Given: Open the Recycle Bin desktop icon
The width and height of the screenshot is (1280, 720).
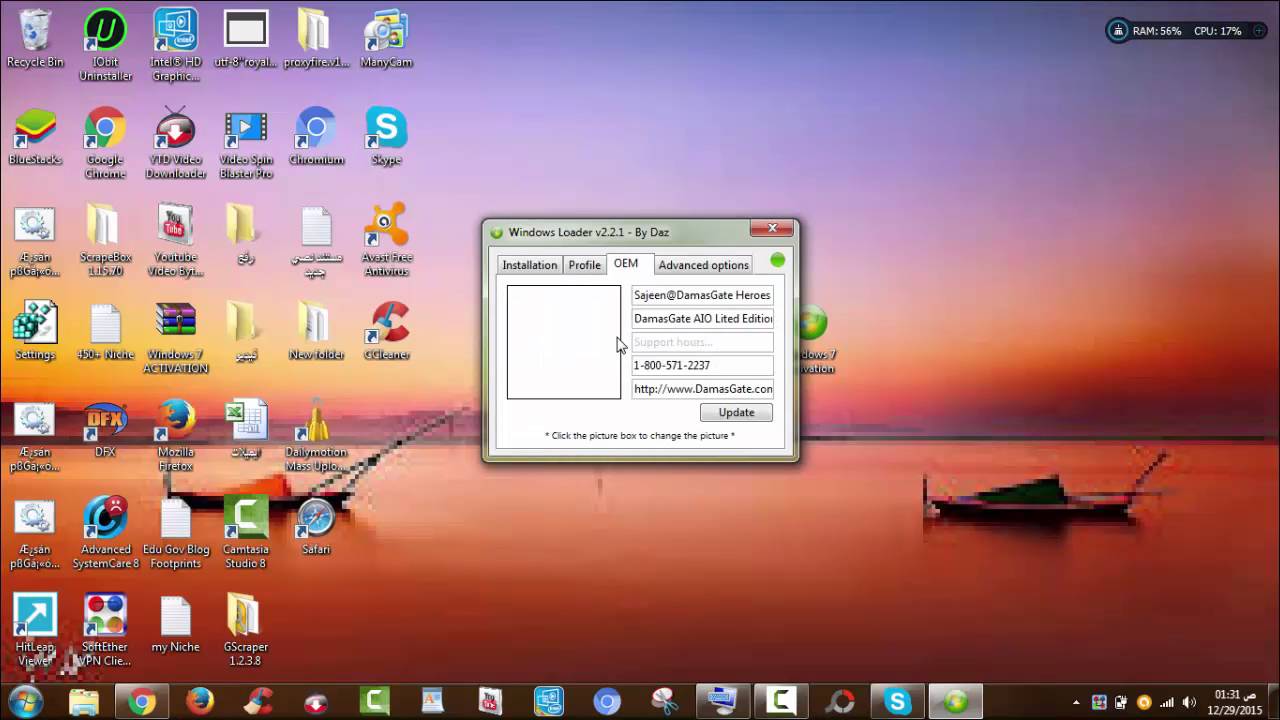Looking at the screenshot, I should [x=35, y=40].
